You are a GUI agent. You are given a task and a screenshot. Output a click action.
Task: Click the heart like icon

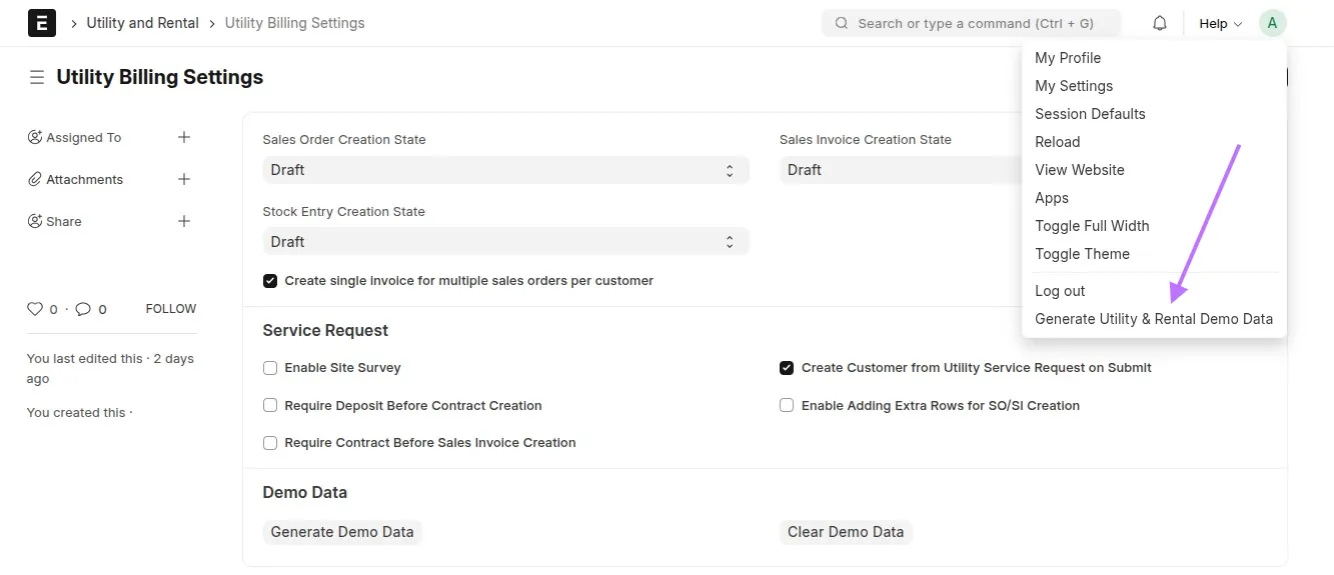point(35,309)
